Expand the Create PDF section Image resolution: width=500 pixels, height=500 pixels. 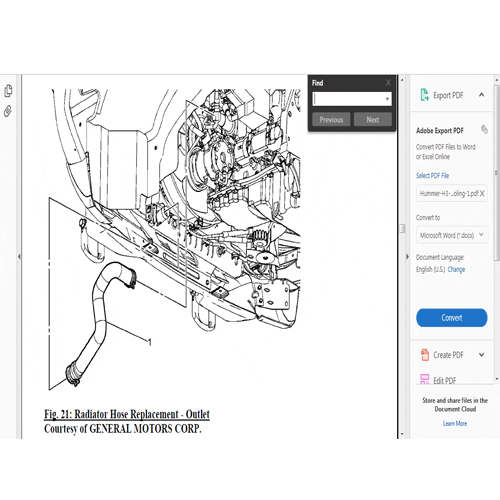482,355
